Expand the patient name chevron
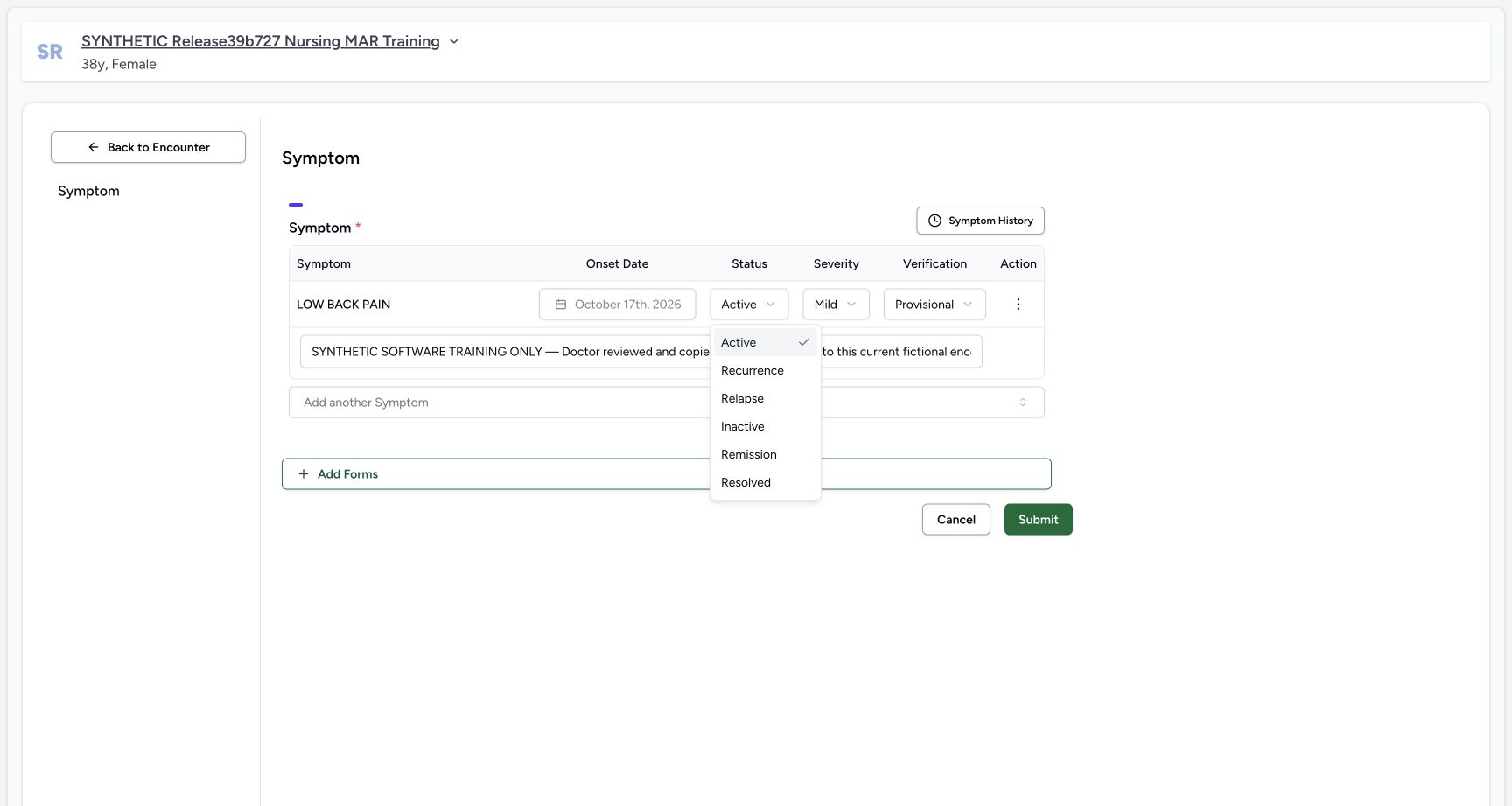 [454, 41]
